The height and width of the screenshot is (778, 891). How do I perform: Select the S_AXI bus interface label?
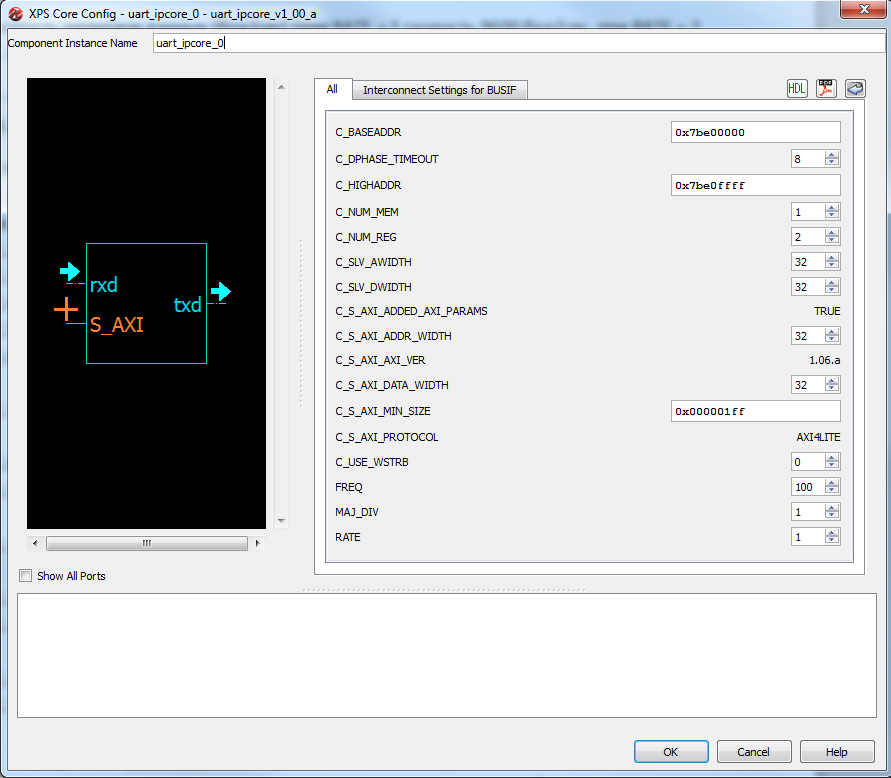click(116, 324)
